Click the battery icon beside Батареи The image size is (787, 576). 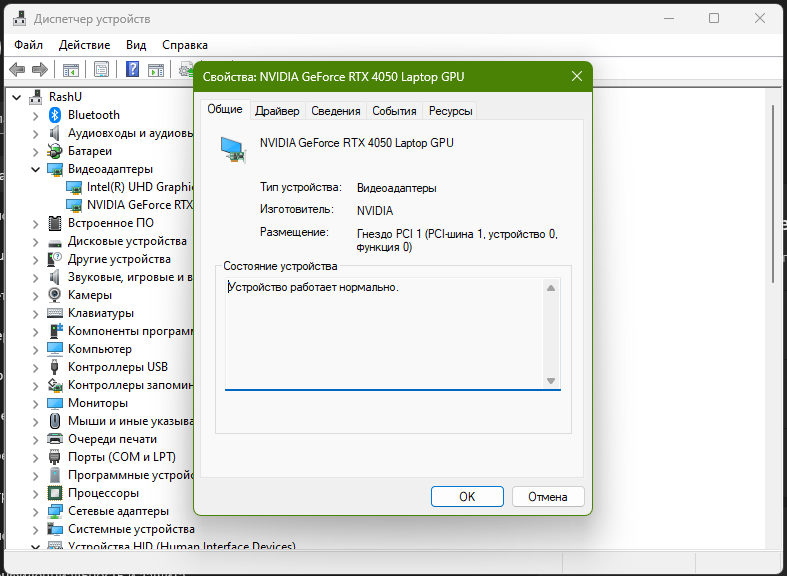[x=55, y=151]
